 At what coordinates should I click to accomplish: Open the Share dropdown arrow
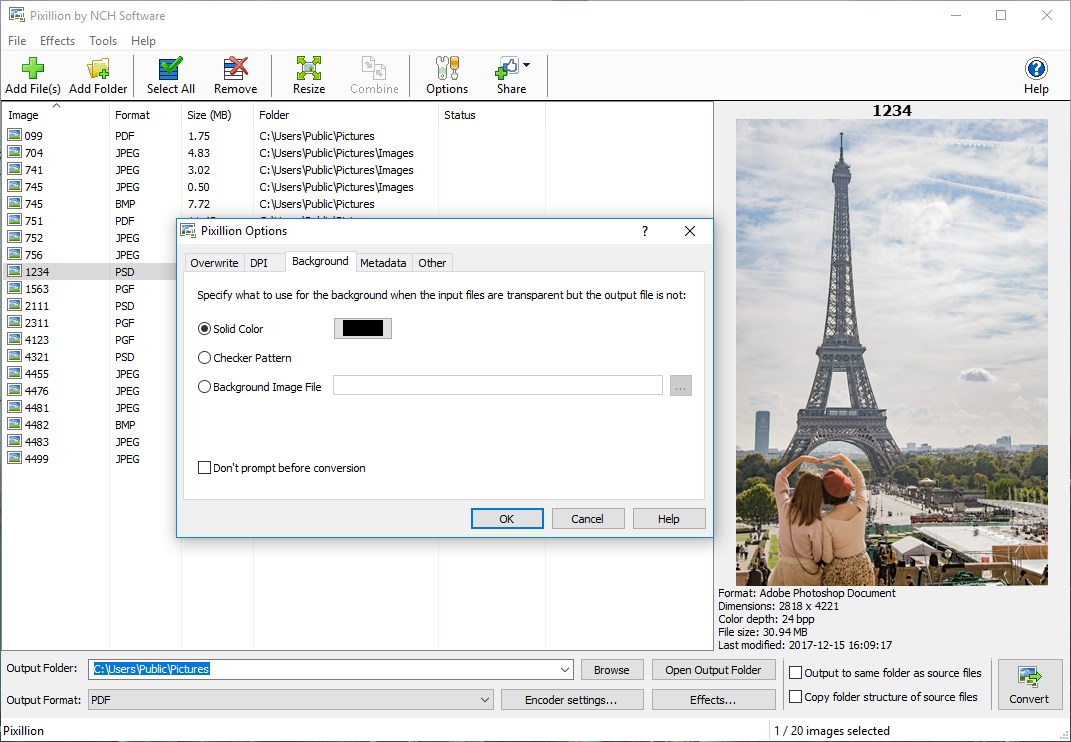tap(524, 62)
